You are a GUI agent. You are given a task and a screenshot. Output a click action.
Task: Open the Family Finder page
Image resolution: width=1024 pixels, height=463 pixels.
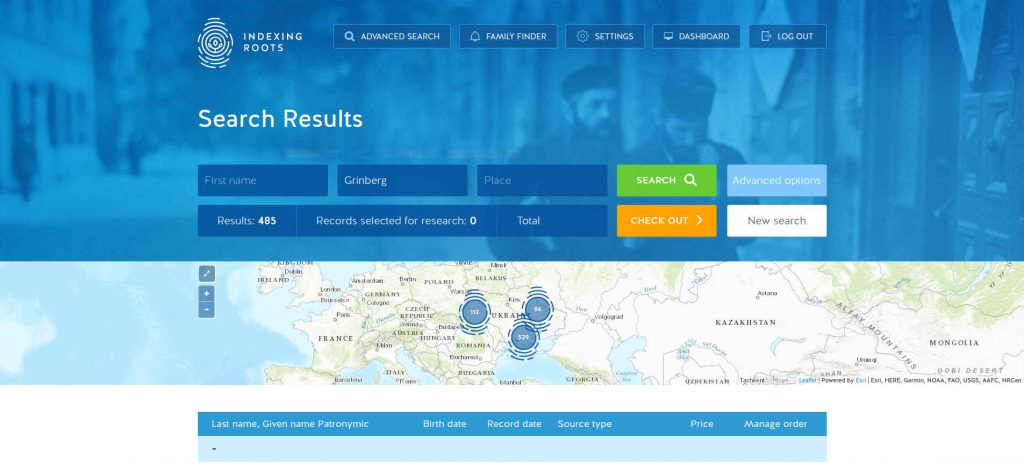[508, 37]
